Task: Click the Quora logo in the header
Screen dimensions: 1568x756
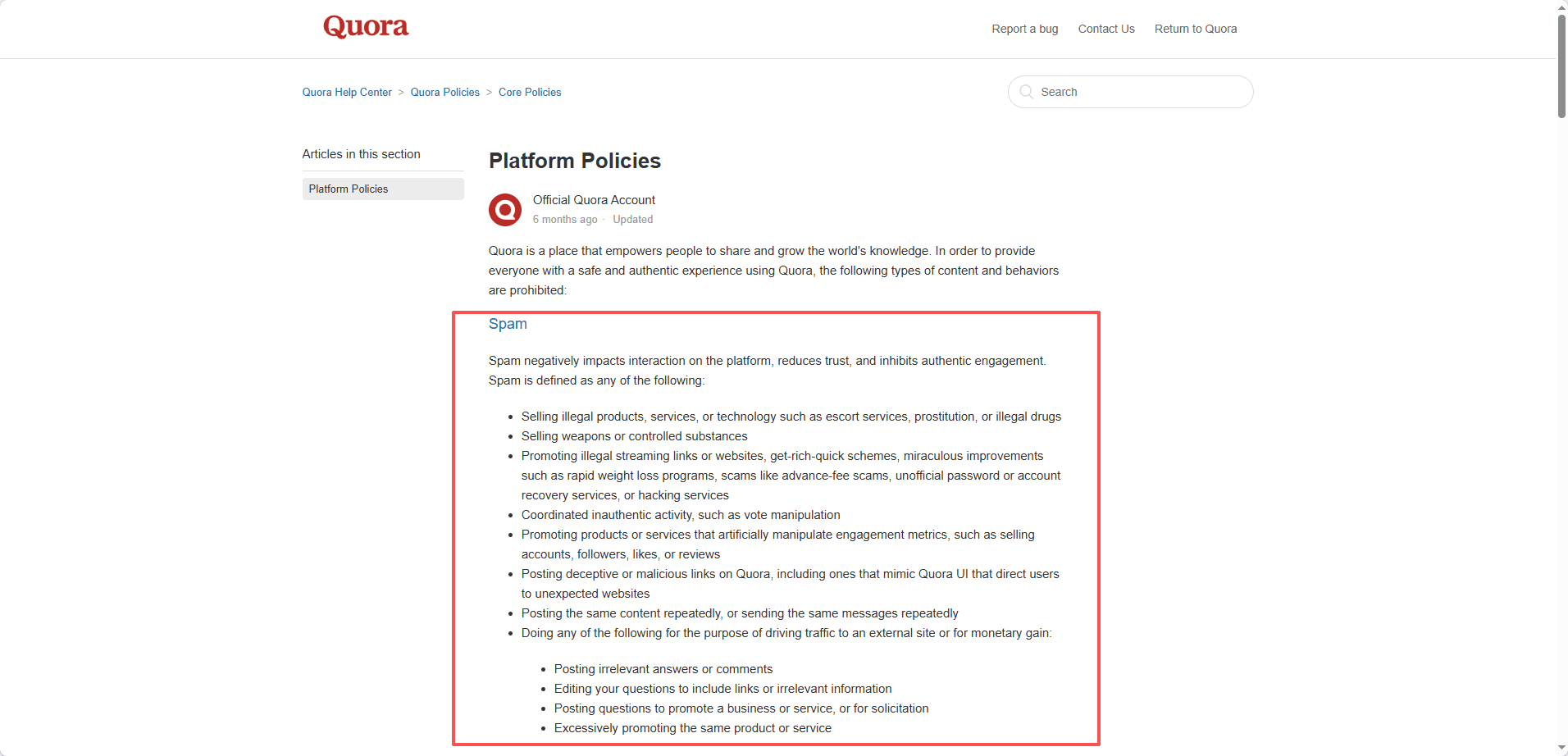Action: [x=366, y=26]
